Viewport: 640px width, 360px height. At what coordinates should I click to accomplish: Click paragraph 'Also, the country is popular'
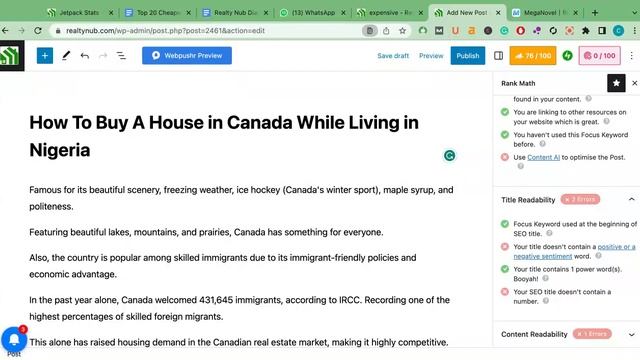click(x=223, y=266)
